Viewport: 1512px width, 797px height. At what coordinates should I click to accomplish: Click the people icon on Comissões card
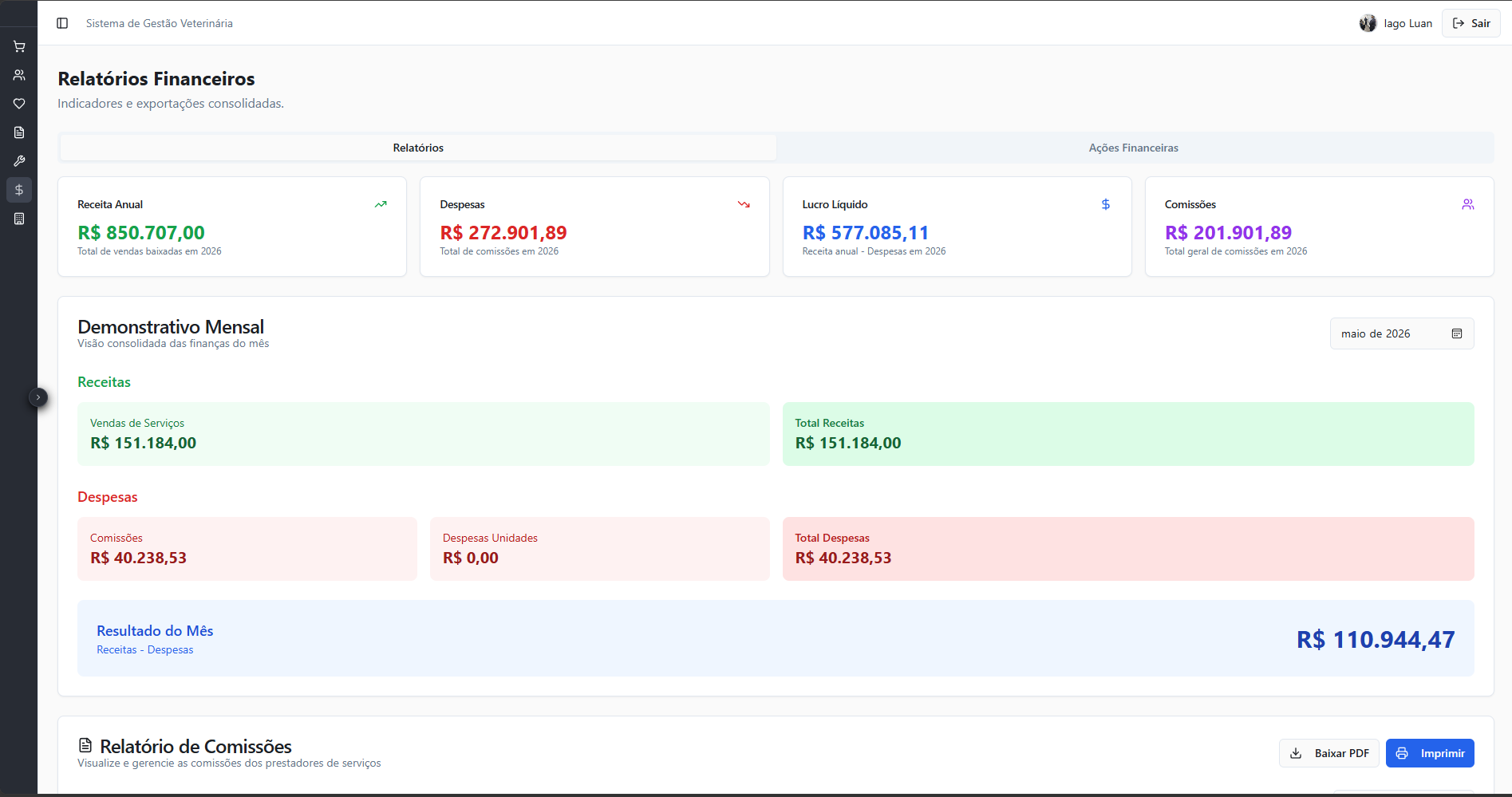click(1468, 204)
